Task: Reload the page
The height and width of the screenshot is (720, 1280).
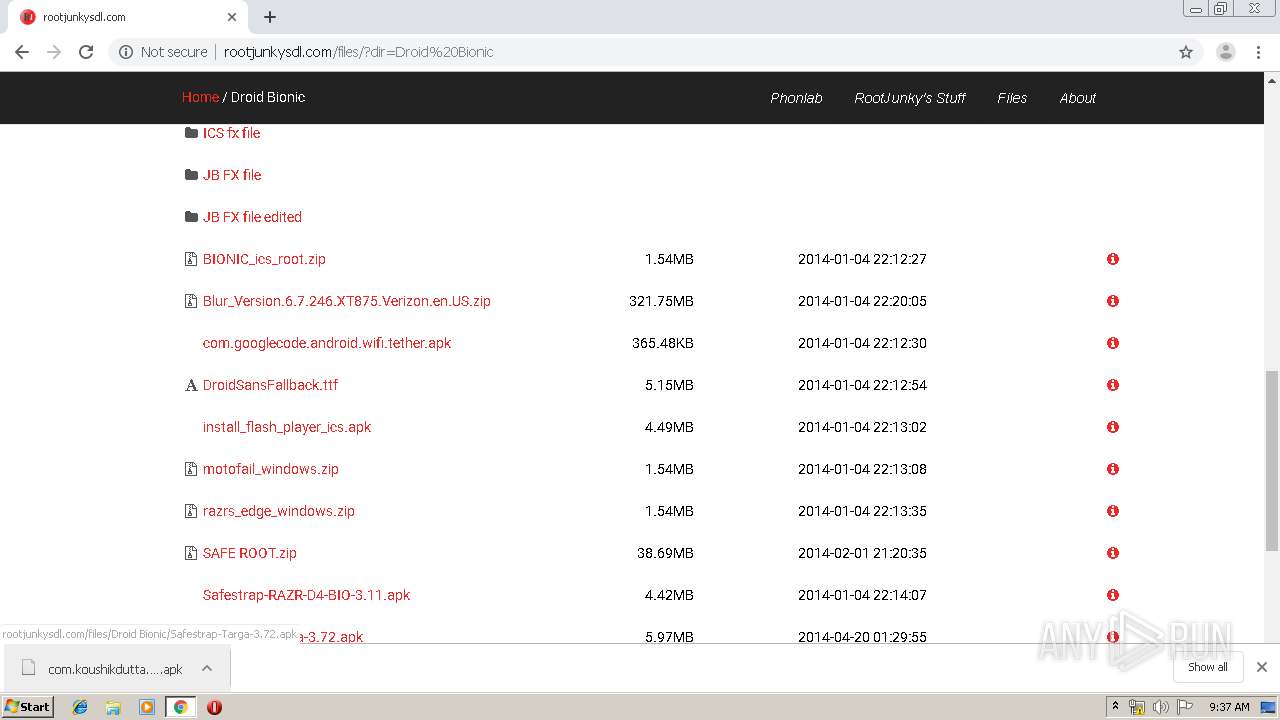Action: point(86,52)
